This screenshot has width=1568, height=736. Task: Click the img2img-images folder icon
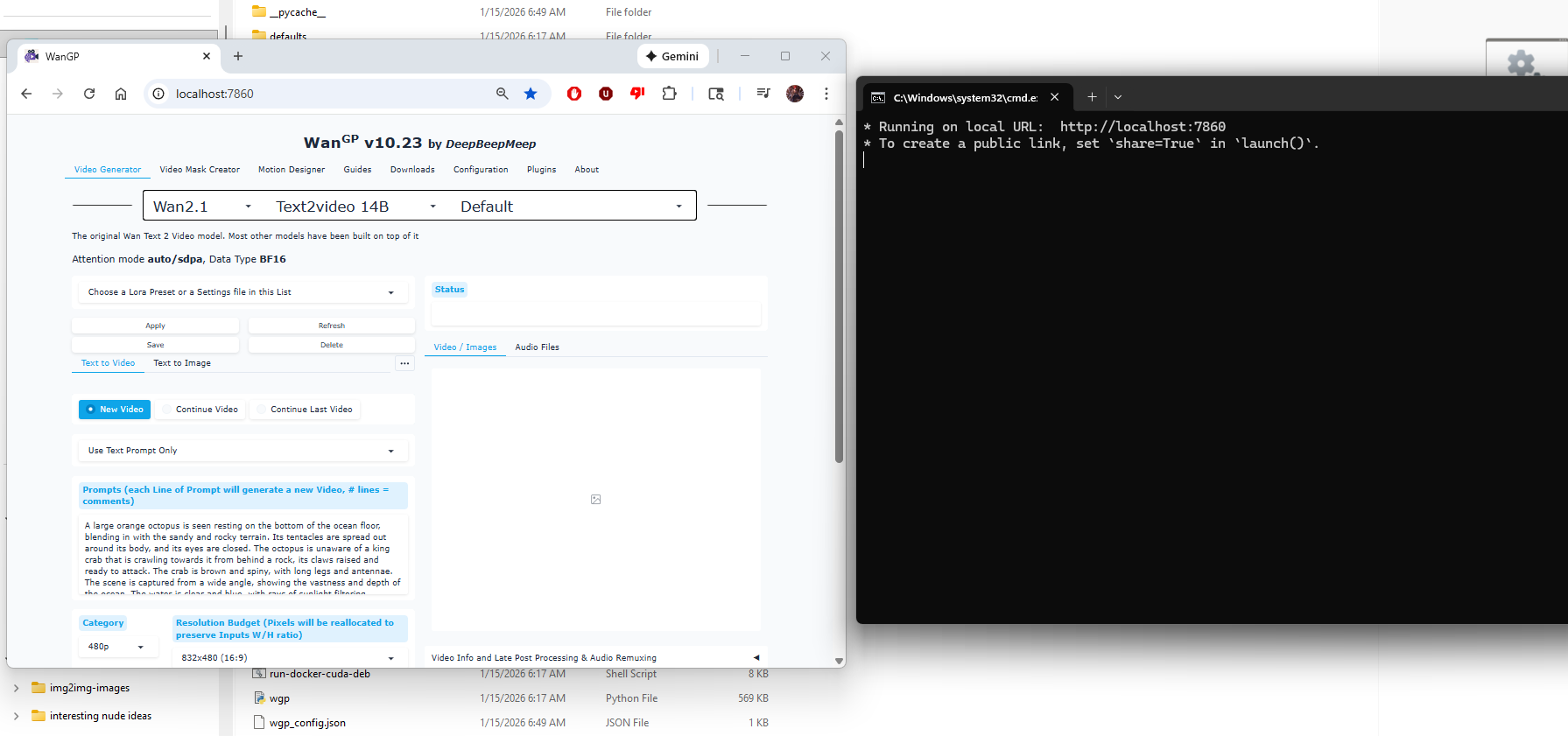(39, 688)
